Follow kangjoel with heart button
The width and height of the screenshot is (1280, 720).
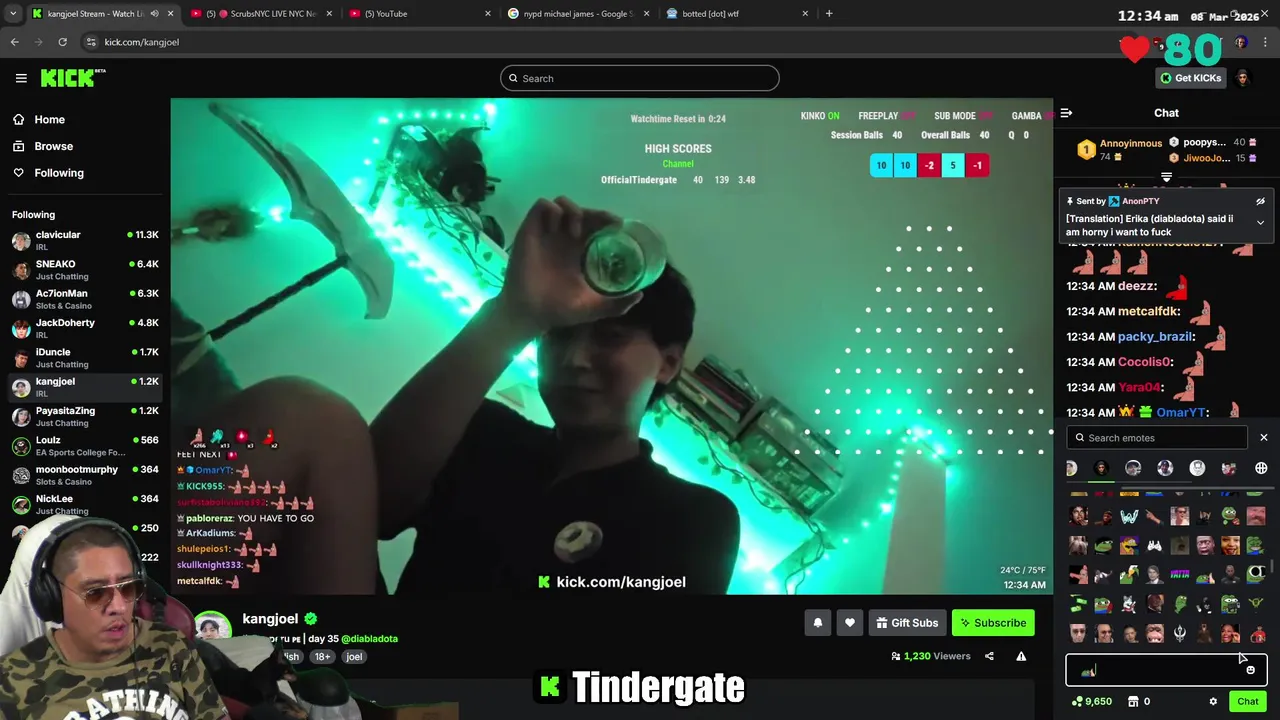click(x=849, y=623)
